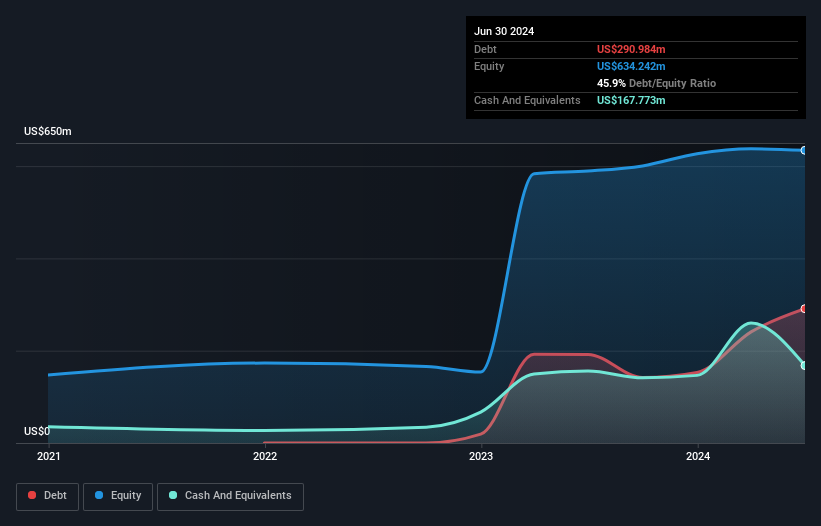The width and height of the screenshot is (821, 526).
Task: Select the 2021 x-axis label
Action: [x=49, y=456]
